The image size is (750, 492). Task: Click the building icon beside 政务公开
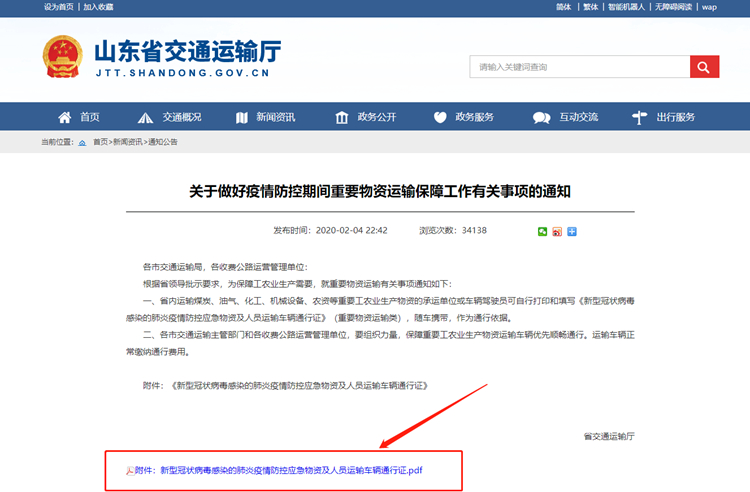tap(342, 117)
